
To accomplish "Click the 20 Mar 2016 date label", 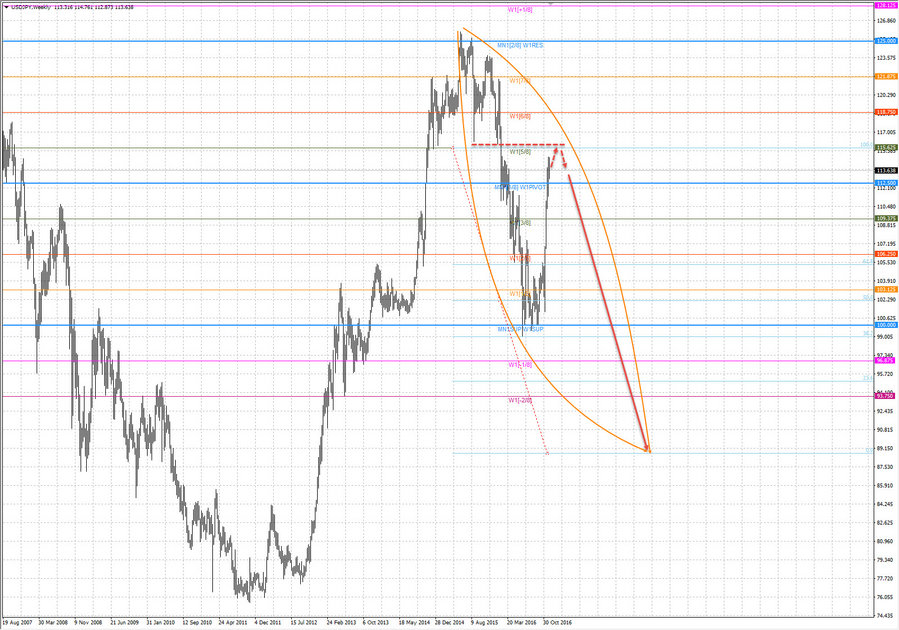I will (x=521, y=622).
